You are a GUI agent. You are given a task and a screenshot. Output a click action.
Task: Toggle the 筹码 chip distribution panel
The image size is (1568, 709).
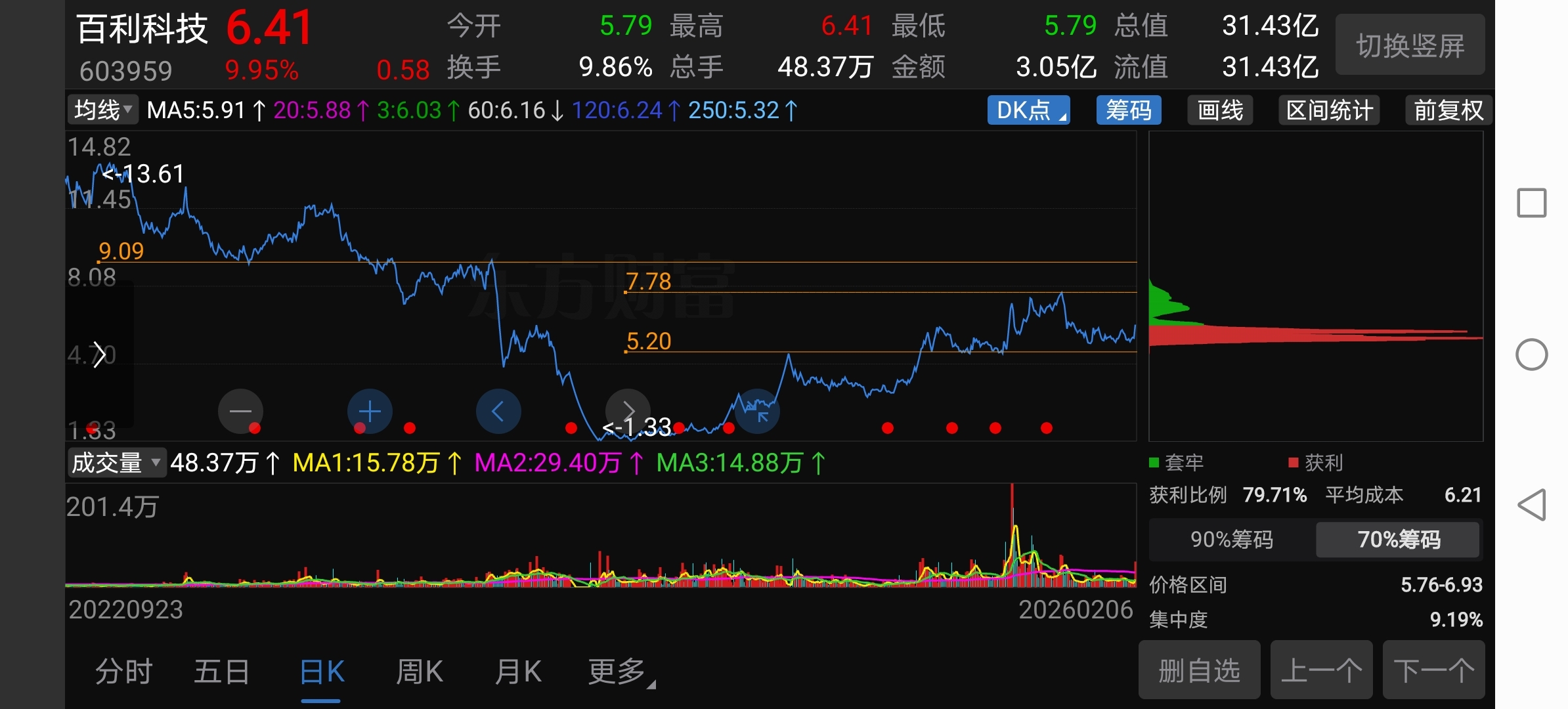click(1128, 110)
